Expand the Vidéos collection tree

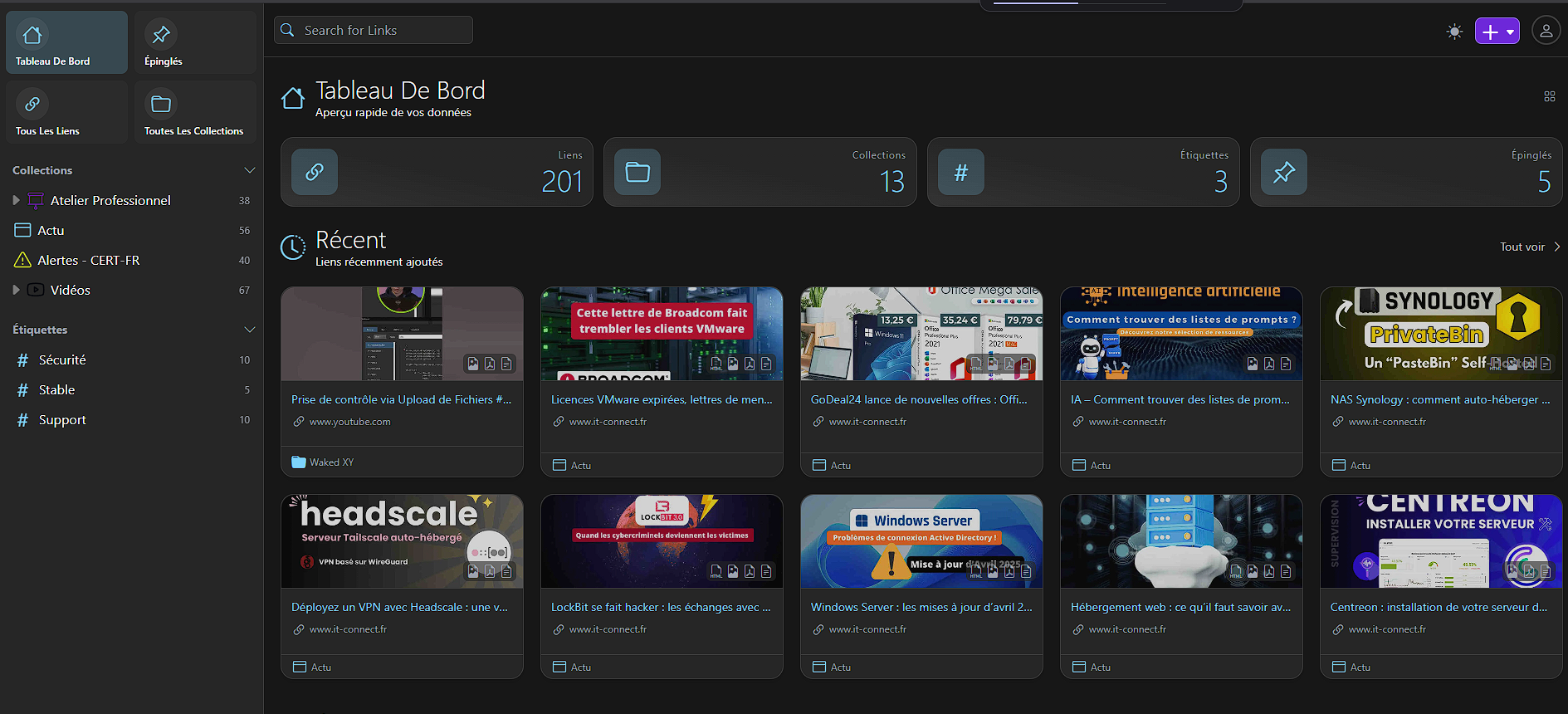(16, 290)
